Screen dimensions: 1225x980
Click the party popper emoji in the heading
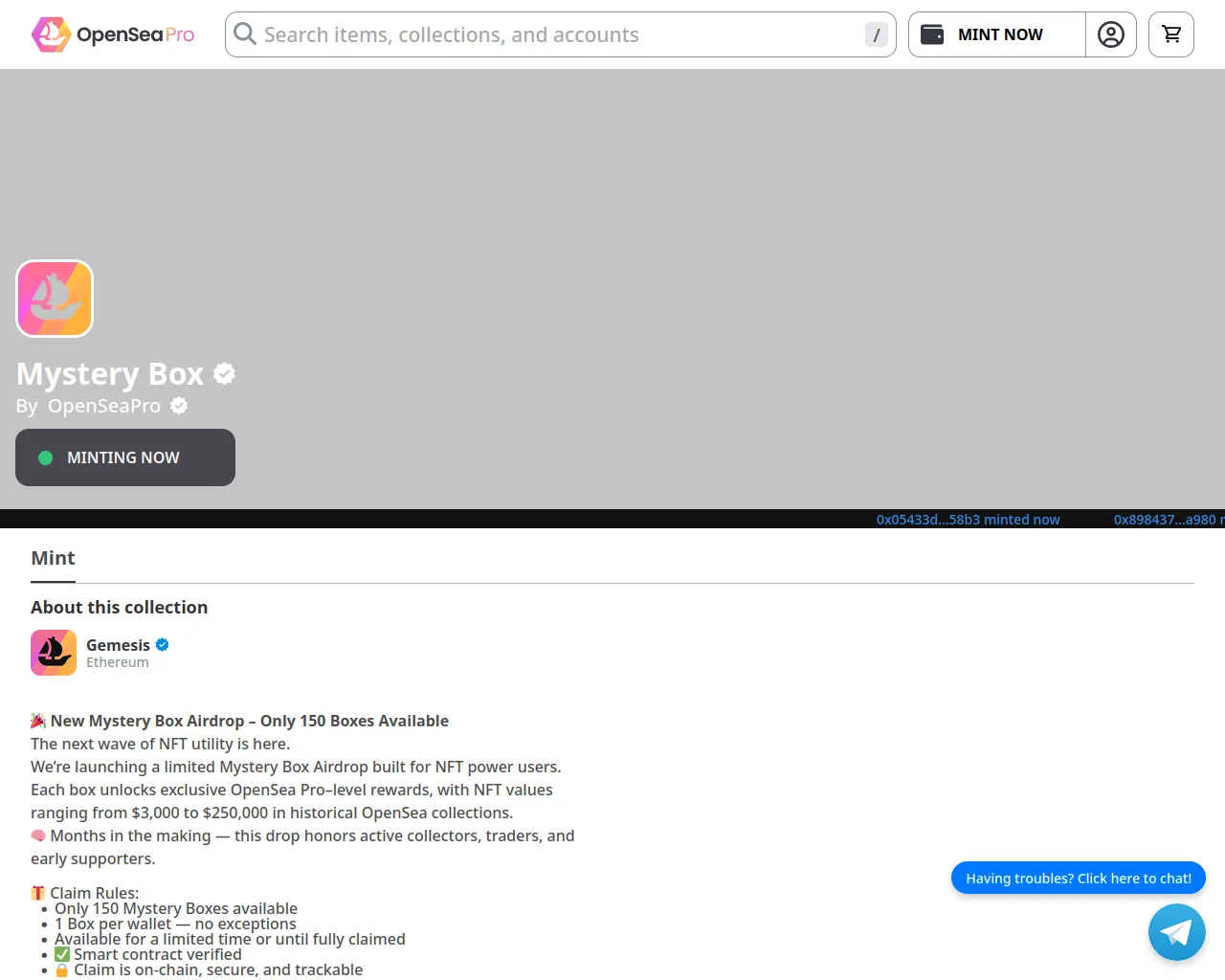coord(38,721)
